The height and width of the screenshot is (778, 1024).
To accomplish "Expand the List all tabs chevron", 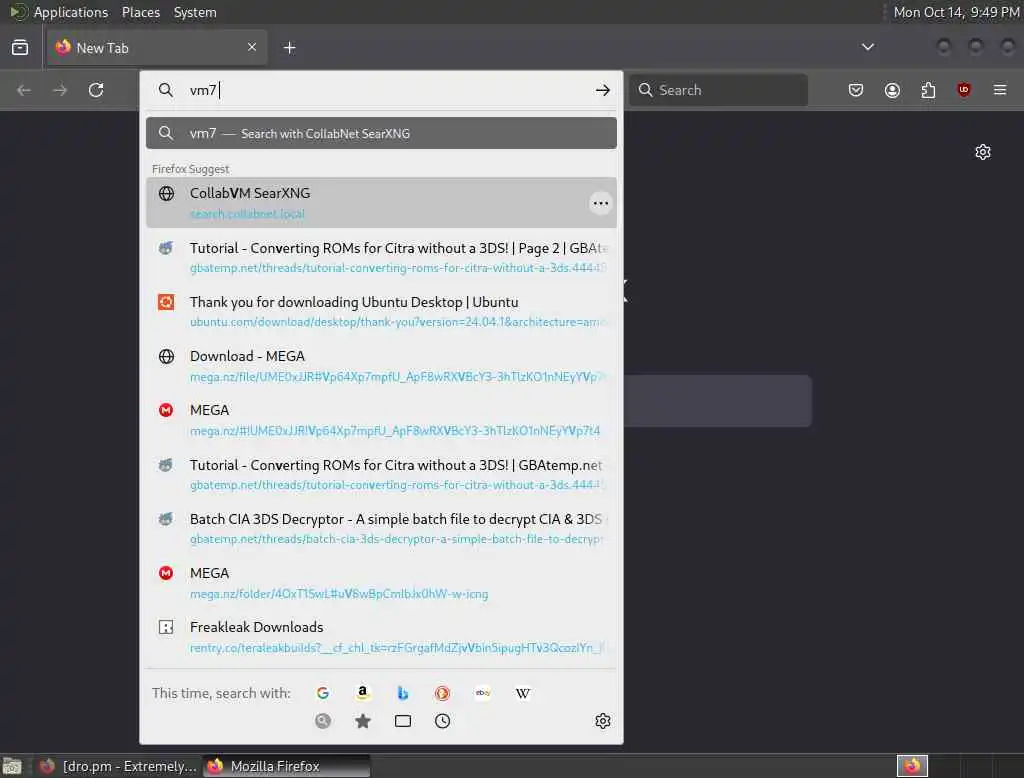I will tap(867, 47).
